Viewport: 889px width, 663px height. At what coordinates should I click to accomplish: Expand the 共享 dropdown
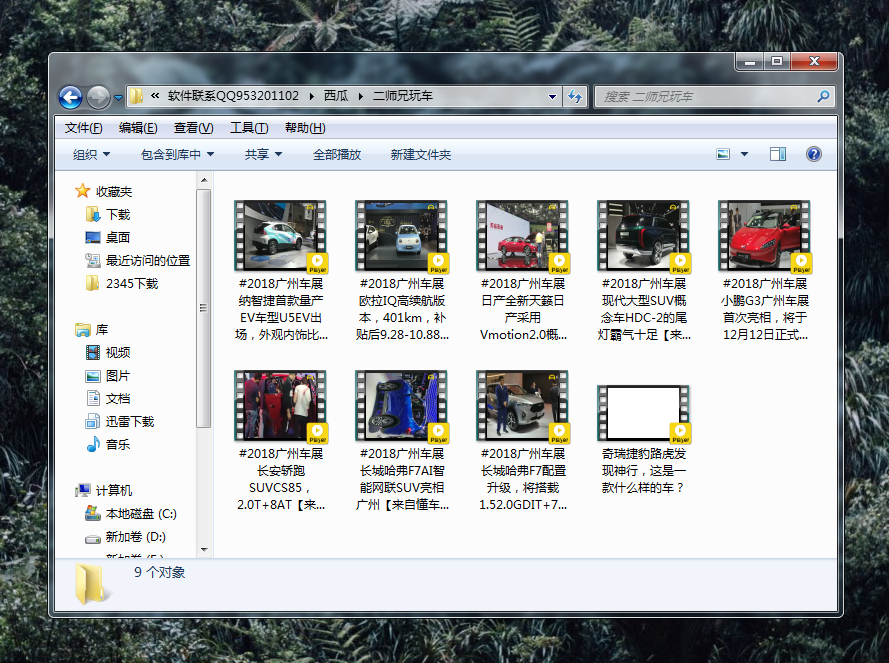coord(263,155)
